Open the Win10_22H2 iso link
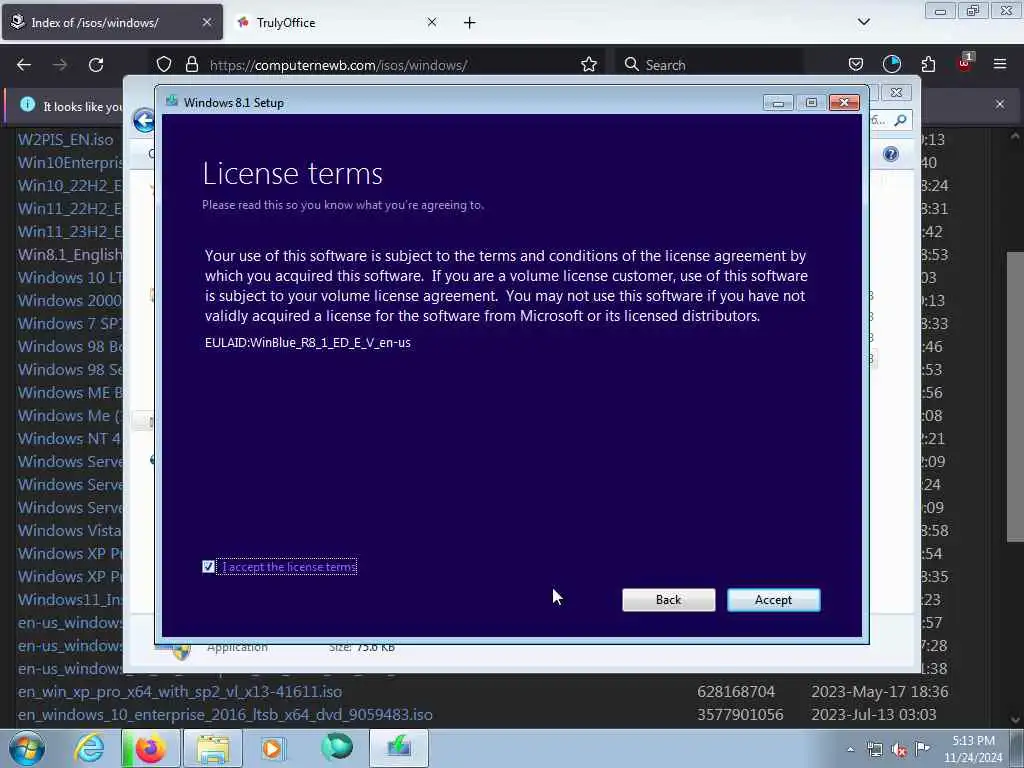 (70, 185)
